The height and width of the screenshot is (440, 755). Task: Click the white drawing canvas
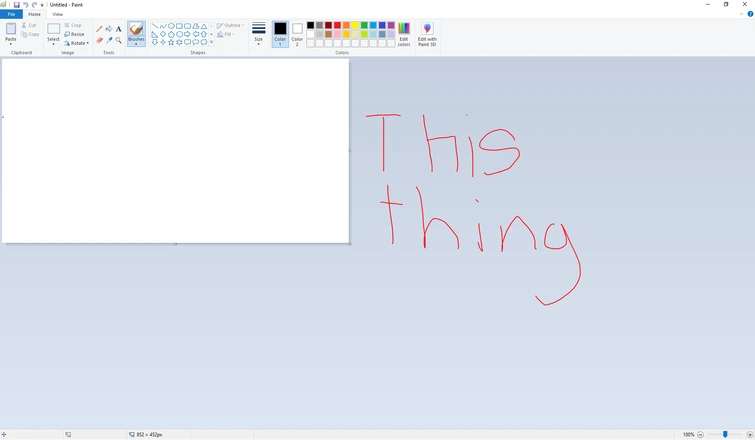pos(175,151)
